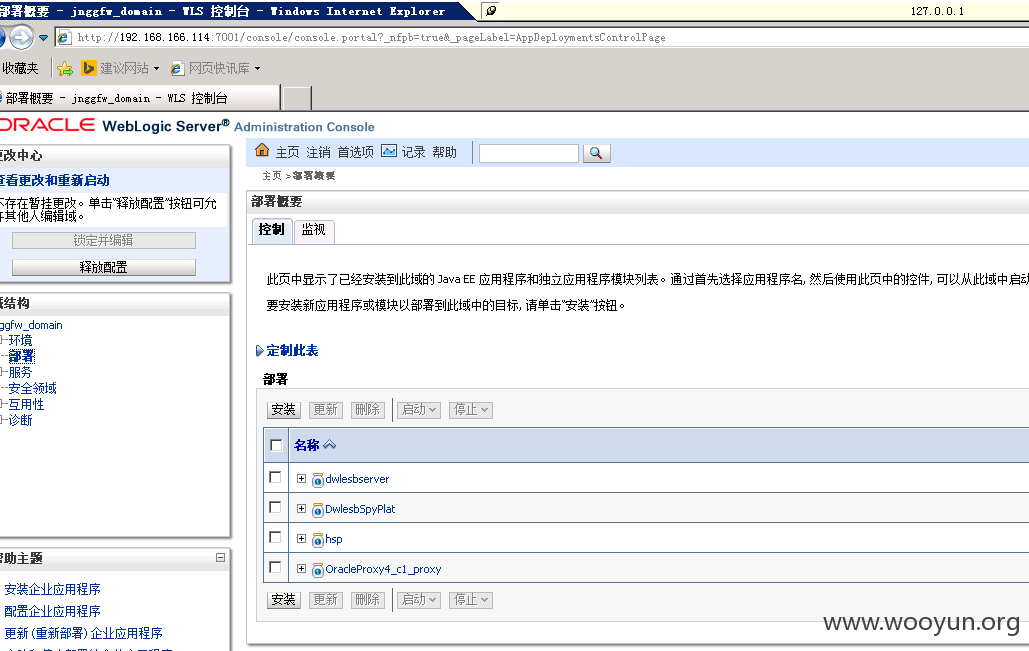The height and width of the screenshot is (651, 1029).
Task: Click 记录 in the console toolbar
Action: click(x=413, y=152)
